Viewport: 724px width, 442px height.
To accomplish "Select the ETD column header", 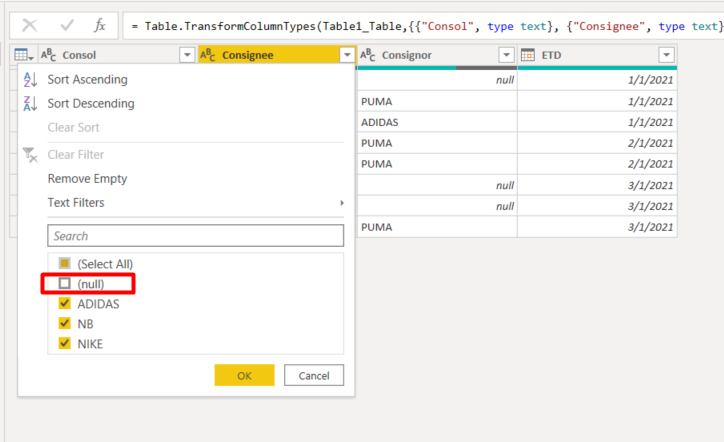I will pos(597,55).
